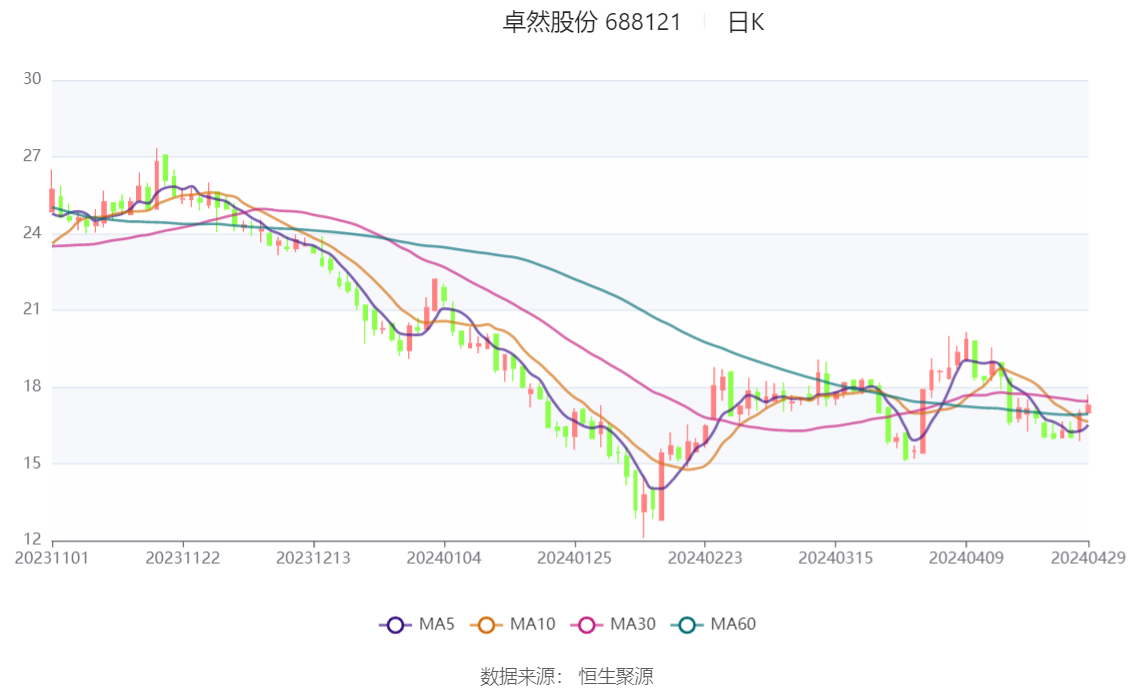The height and width of the screenshot is (689, 1134).
Task: Toggle the MA5 legend circle icon
Action: coord(395,625)
